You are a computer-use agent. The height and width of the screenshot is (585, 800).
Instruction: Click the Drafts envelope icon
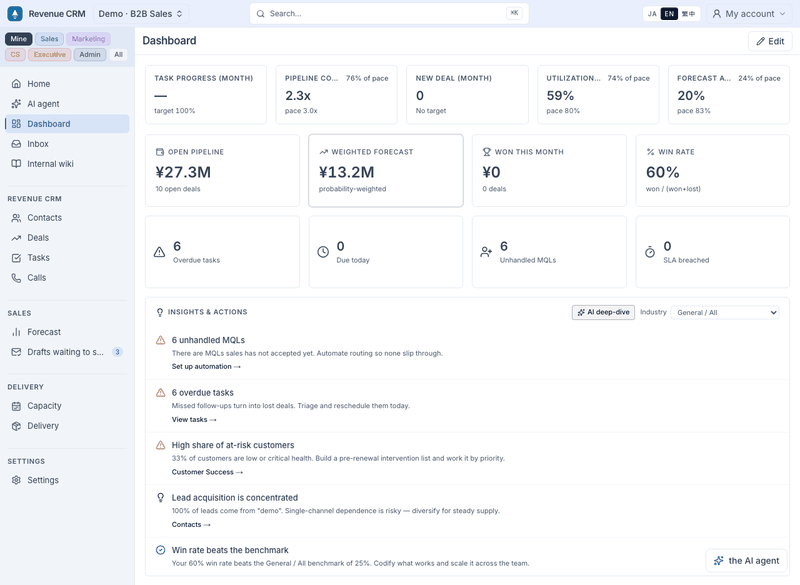click(16, 352)
